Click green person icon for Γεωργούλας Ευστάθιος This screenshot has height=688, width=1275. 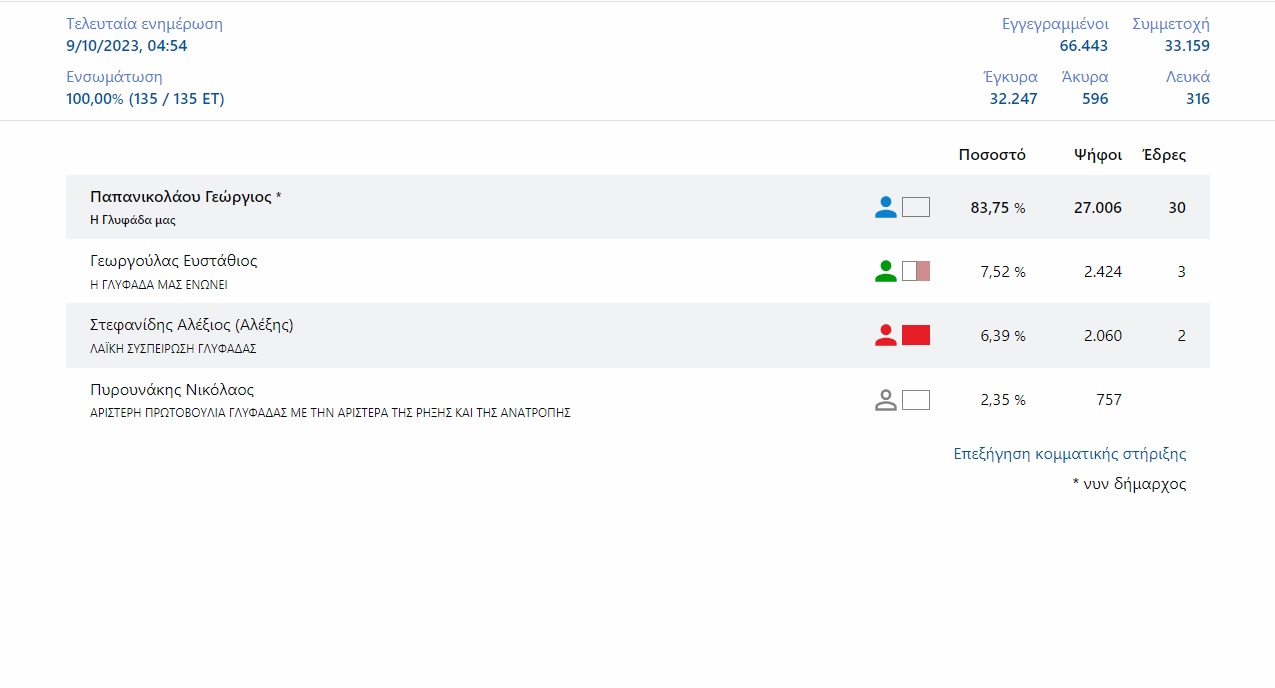pos(885,271)
